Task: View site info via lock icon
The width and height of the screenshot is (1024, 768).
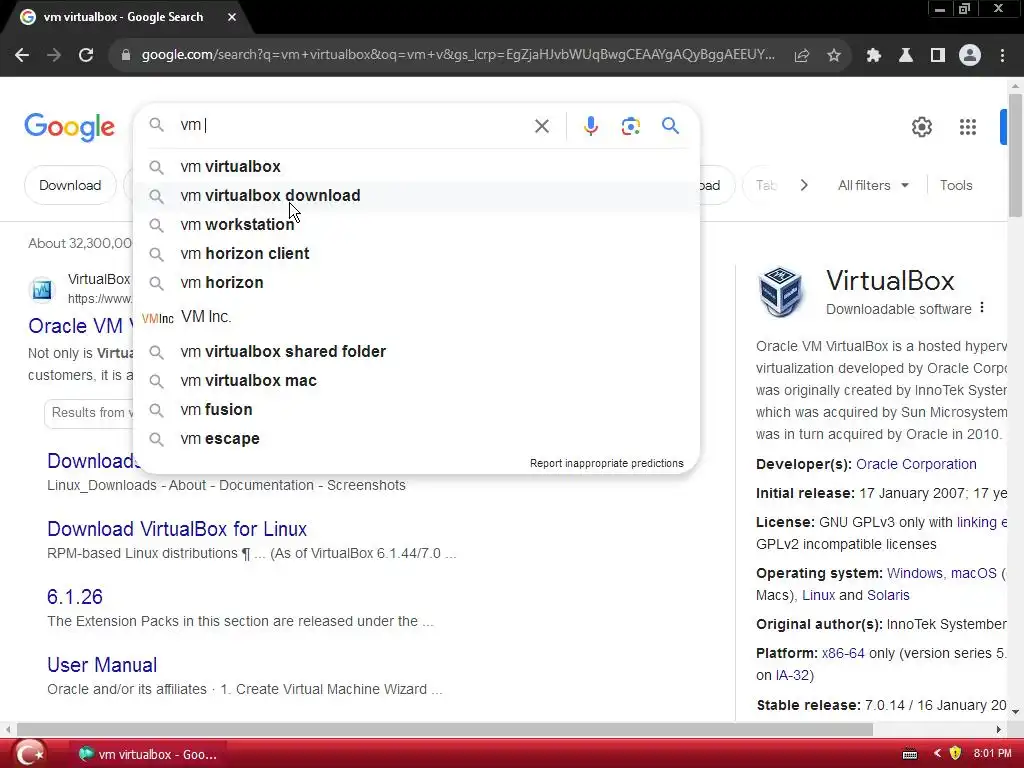Action: pyautogui.click(x=126, y=56)
